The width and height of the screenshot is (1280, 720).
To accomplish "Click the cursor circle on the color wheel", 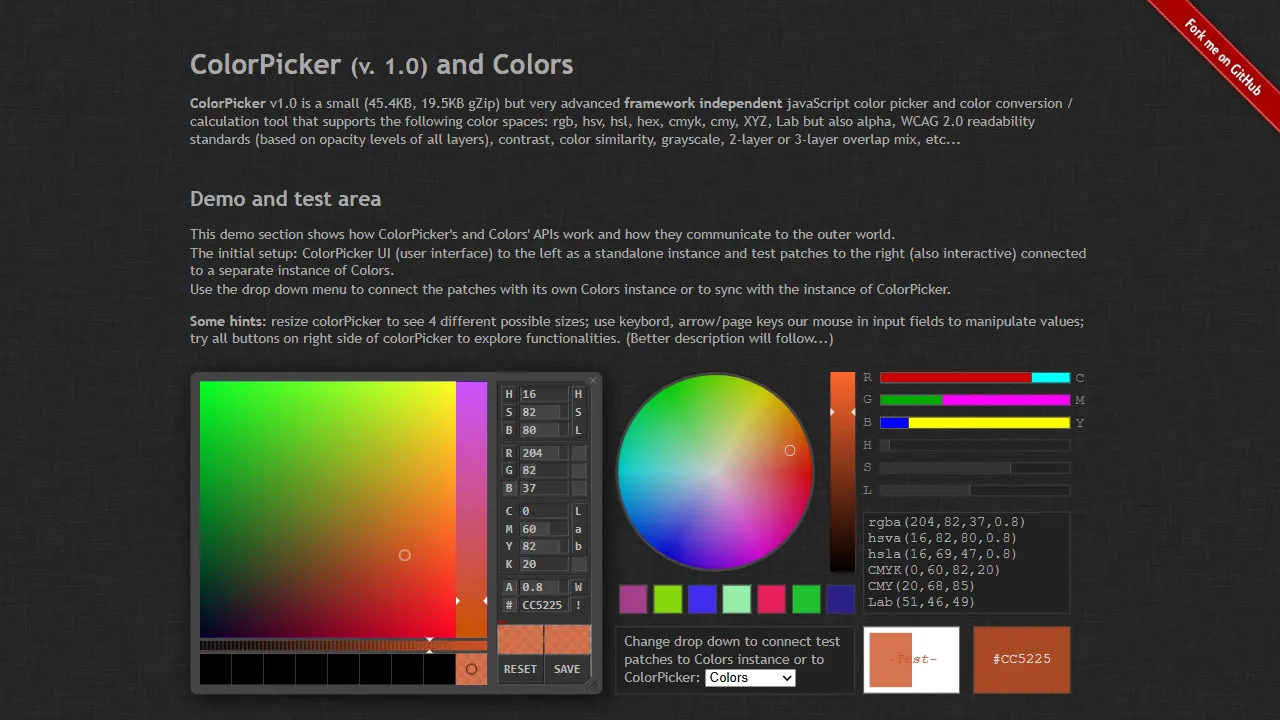I will pyautogui.click(x=790, y=451).
